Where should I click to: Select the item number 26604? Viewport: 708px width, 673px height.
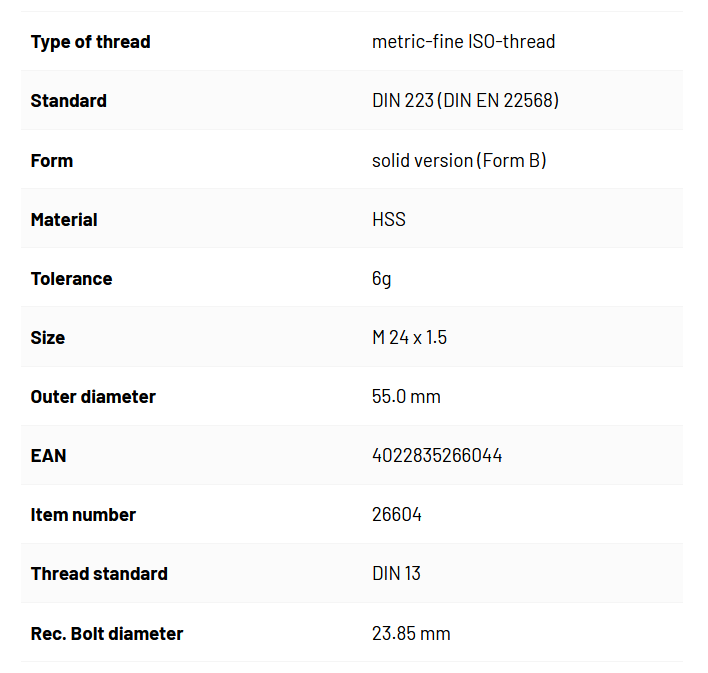point(397,515)
